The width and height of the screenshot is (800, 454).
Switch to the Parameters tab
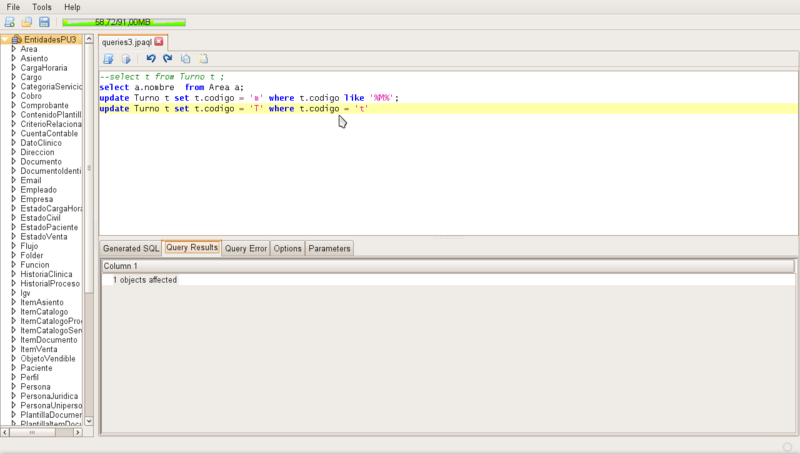click(329, 248)
